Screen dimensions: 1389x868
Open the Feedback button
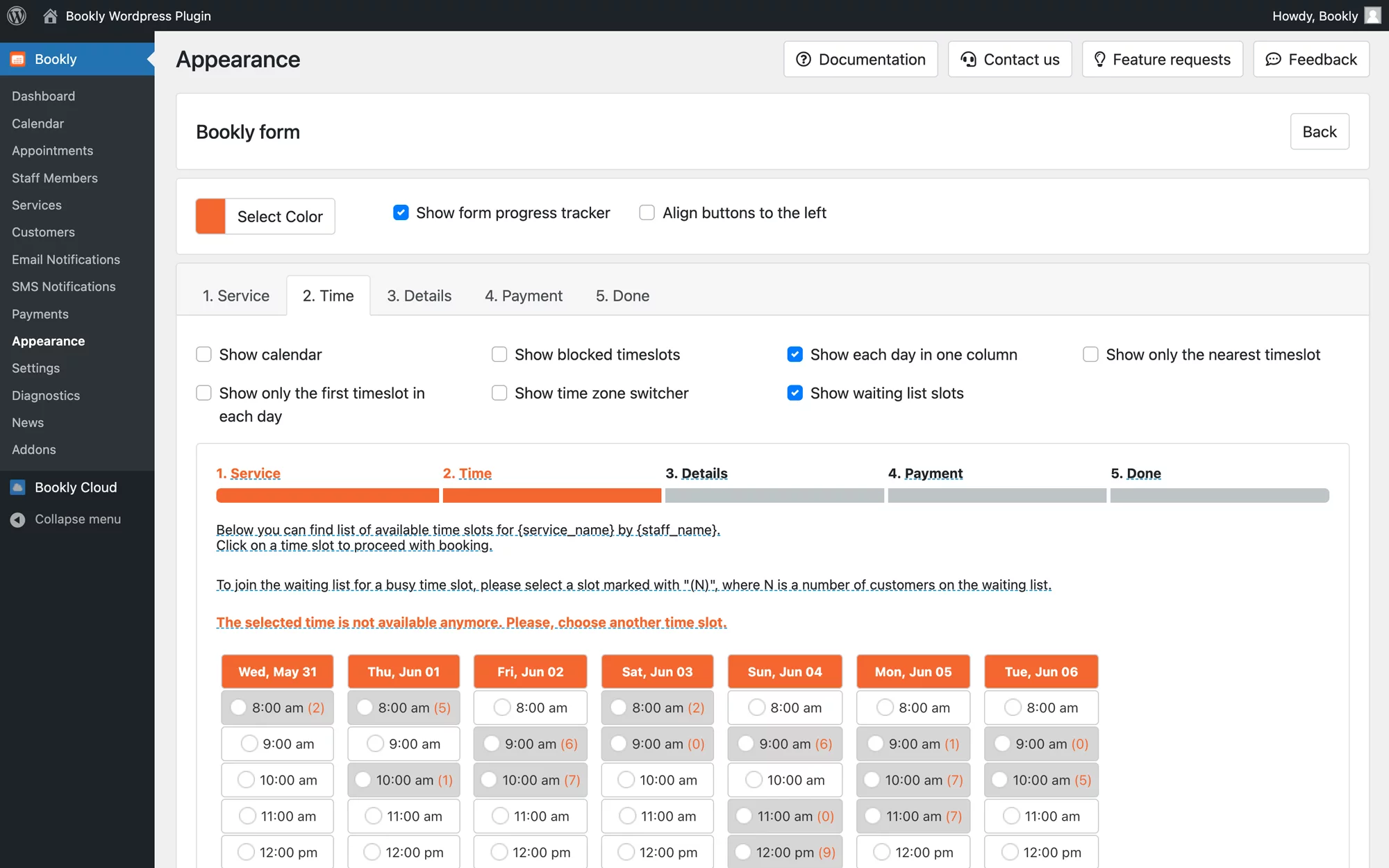click(x=1311, y=59)
